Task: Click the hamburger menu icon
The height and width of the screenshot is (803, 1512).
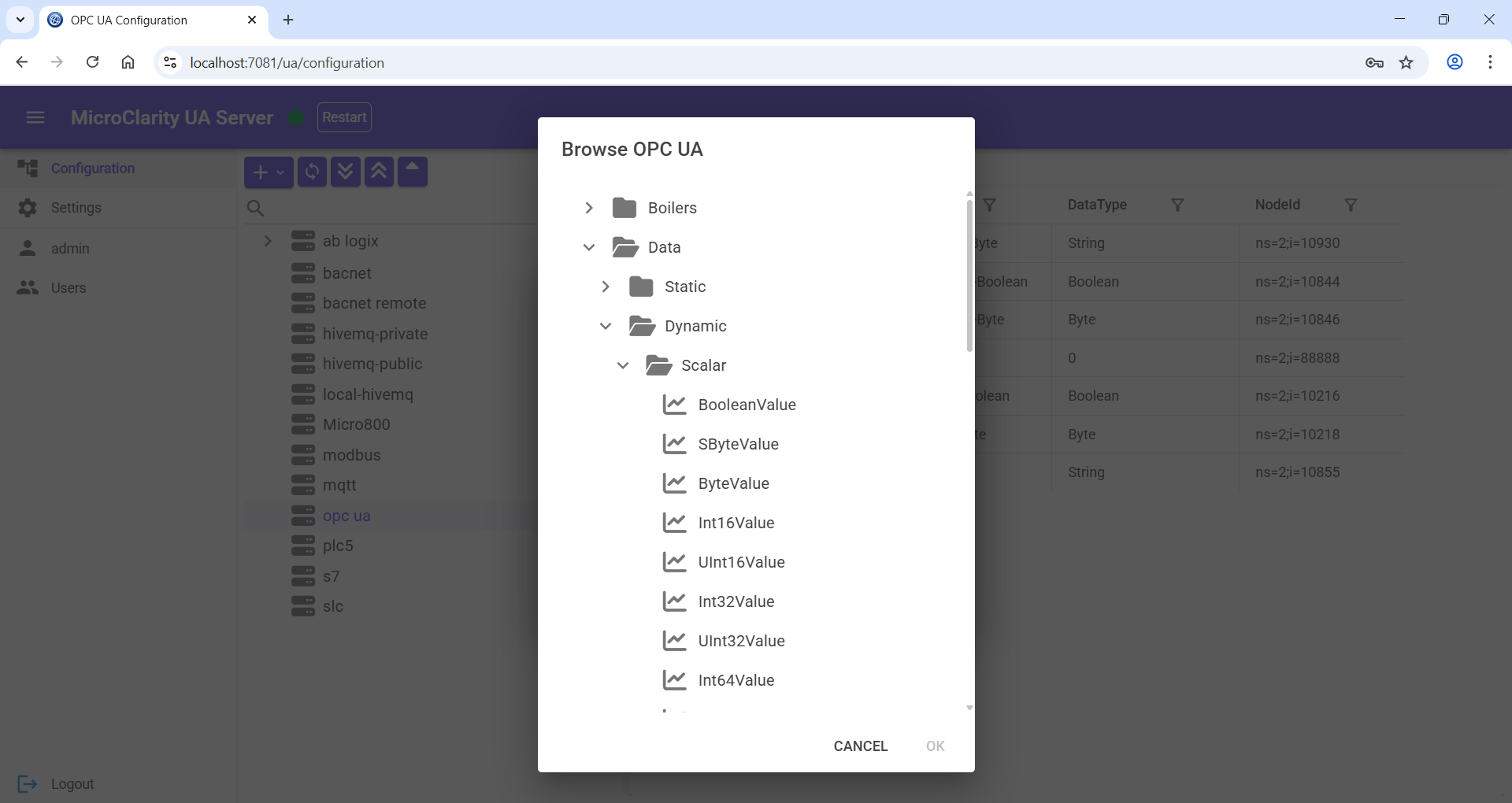Action: (x=35, y=118)
